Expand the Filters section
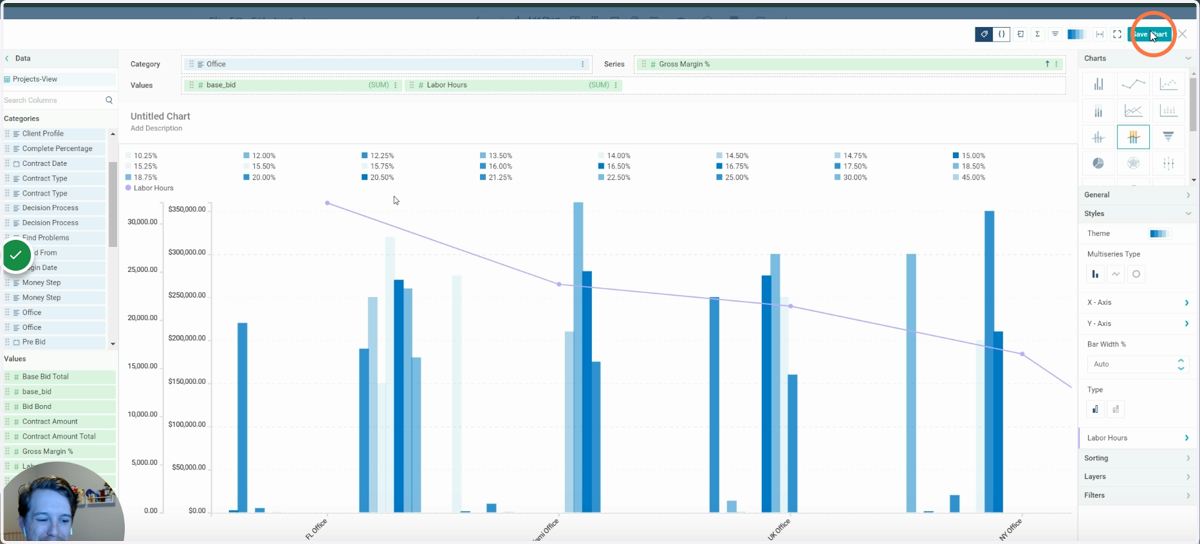Screen dimensions: 1200x544 pyautogui.click(x=1138, y=495)
